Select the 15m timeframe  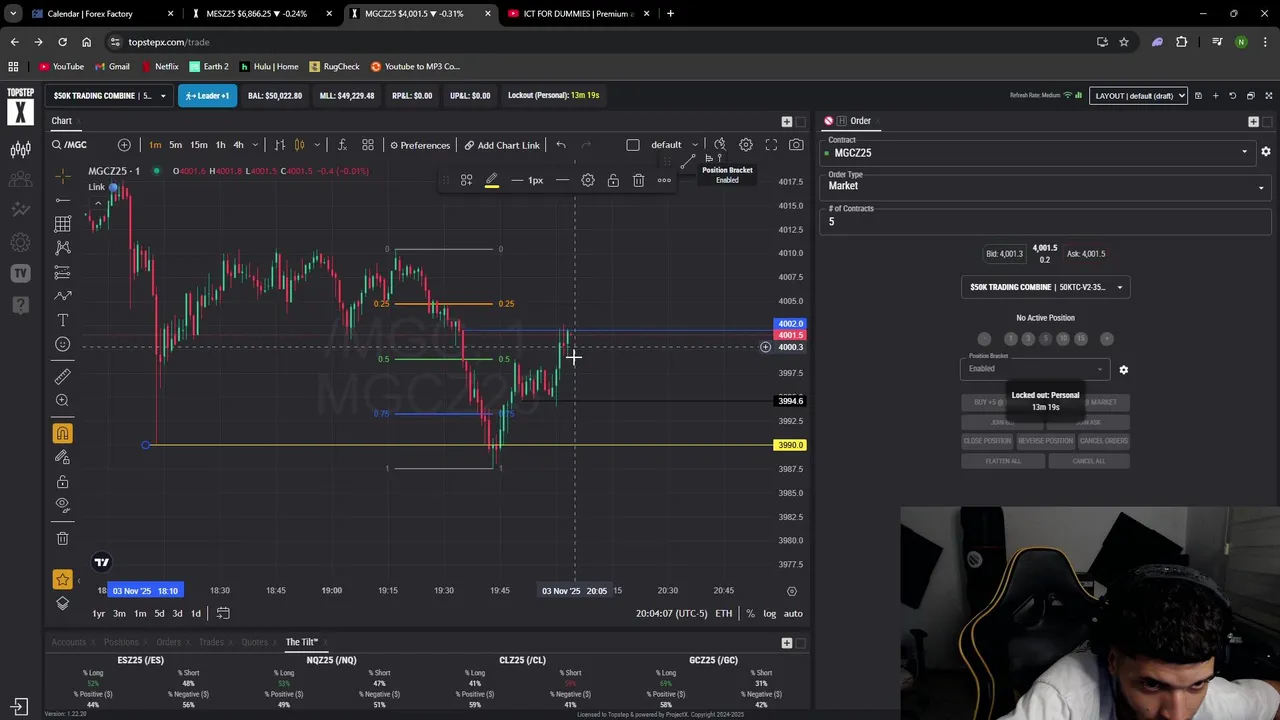pyautogui.click(x=199, y=145)
